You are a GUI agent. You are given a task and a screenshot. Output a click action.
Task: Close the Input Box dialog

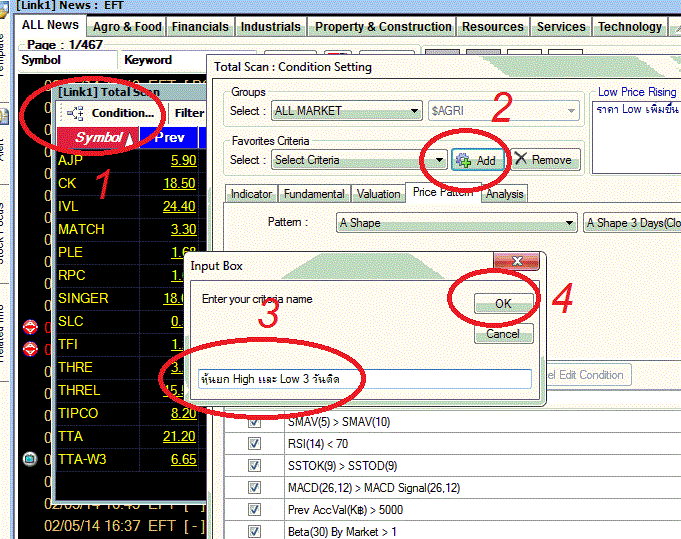[x=516, y=261]
